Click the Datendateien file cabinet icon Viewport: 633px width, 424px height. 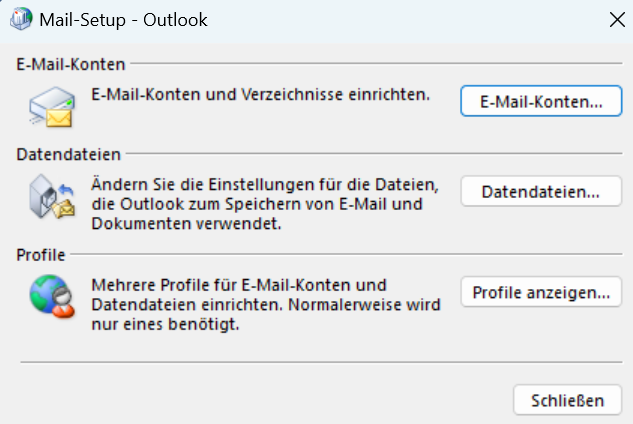point(52,200)
